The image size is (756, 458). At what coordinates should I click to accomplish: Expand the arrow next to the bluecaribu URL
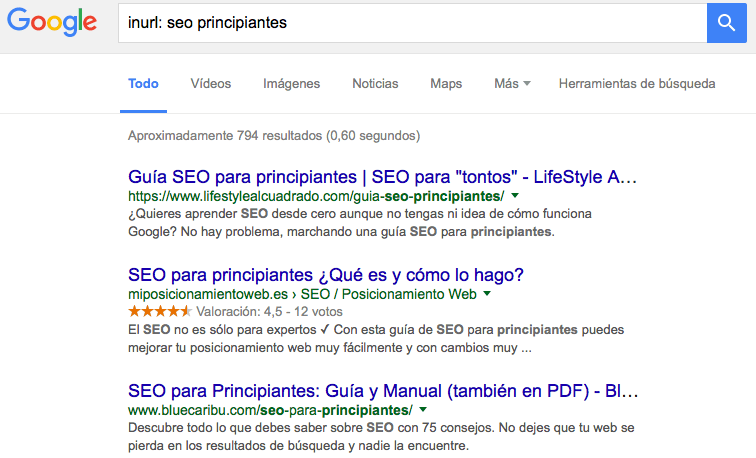click(423, 410)
